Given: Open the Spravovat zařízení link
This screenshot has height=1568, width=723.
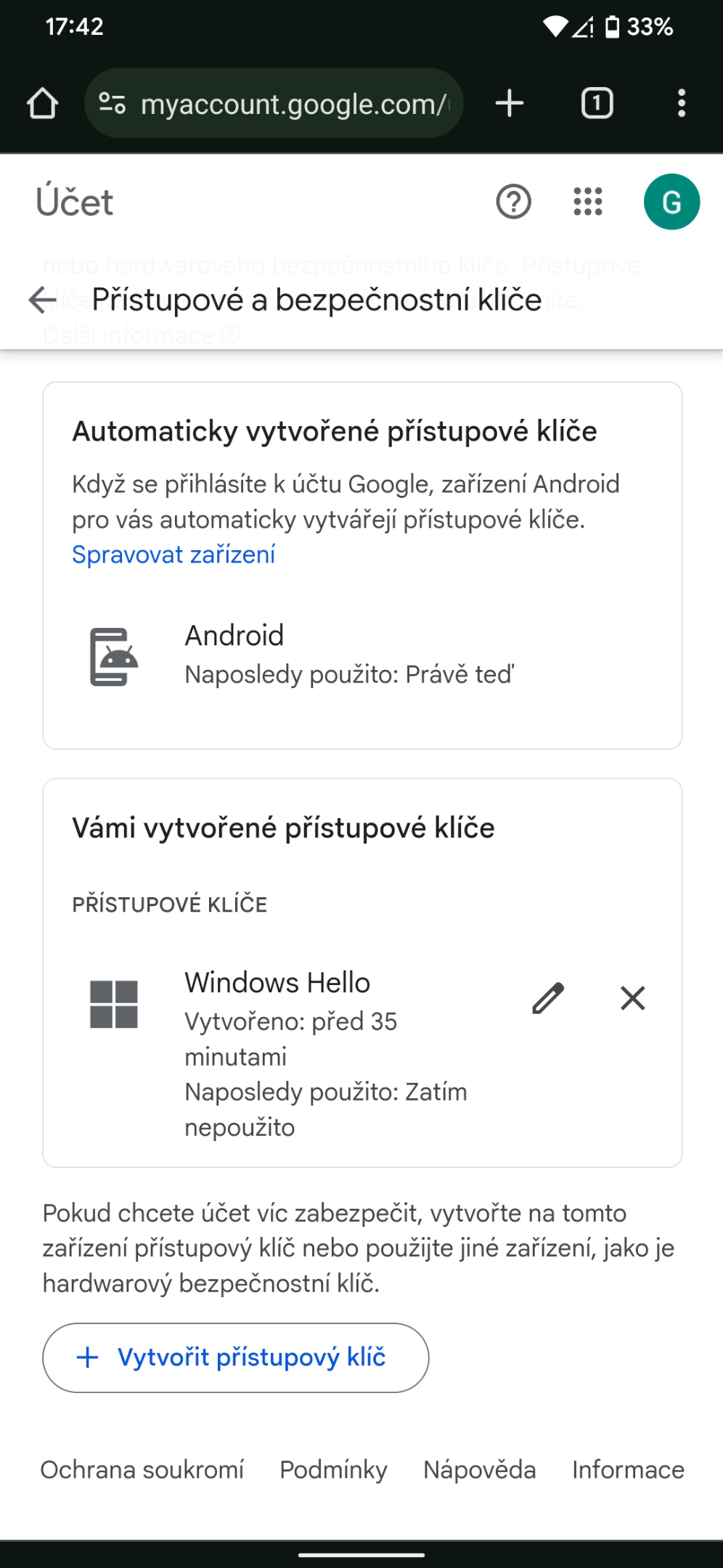Looking at the screenshot, I should tap(173, 555).
